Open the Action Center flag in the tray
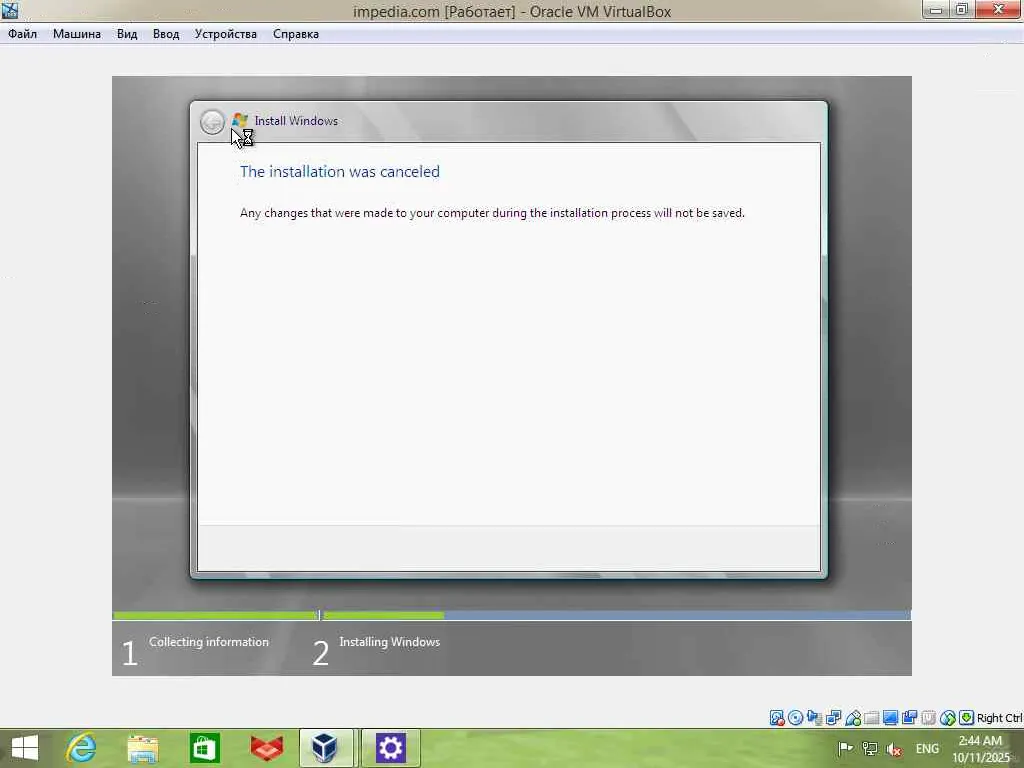 coord(846,748)
